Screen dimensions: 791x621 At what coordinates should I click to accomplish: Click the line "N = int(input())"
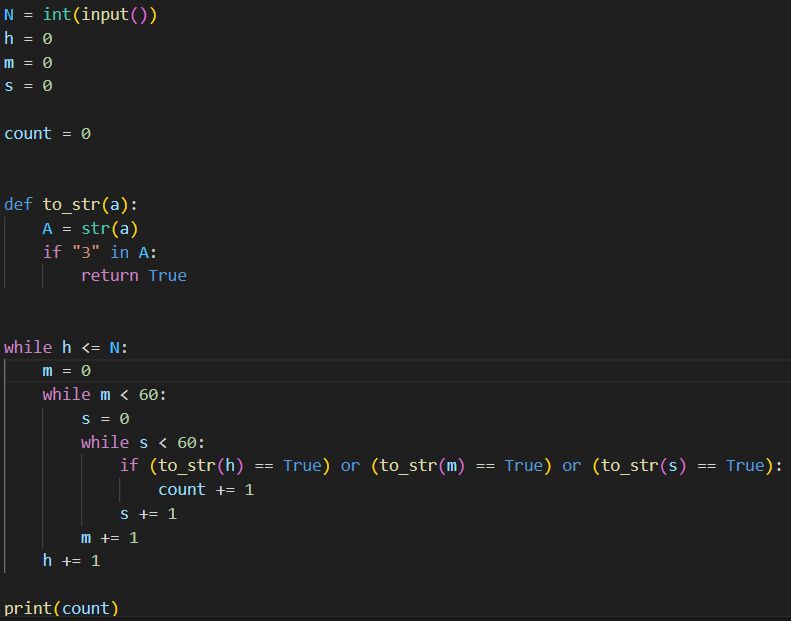(81, 15)
